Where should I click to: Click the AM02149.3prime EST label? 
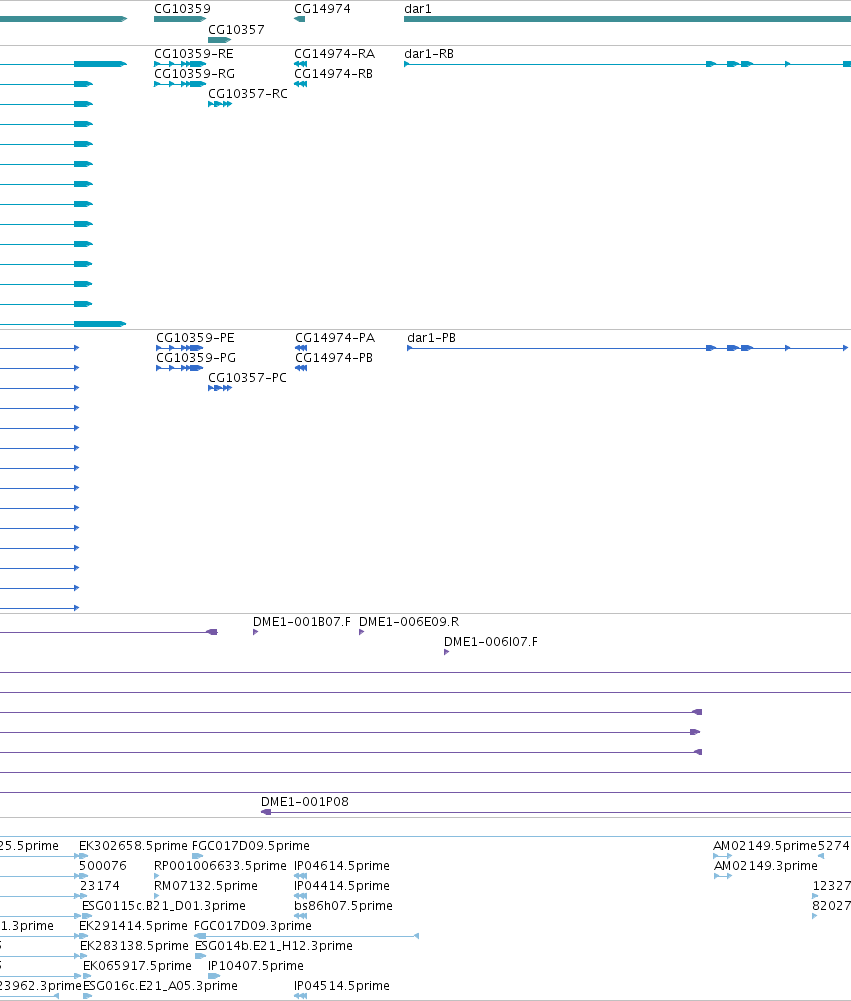pyautogui.click(x=765, y=866)
